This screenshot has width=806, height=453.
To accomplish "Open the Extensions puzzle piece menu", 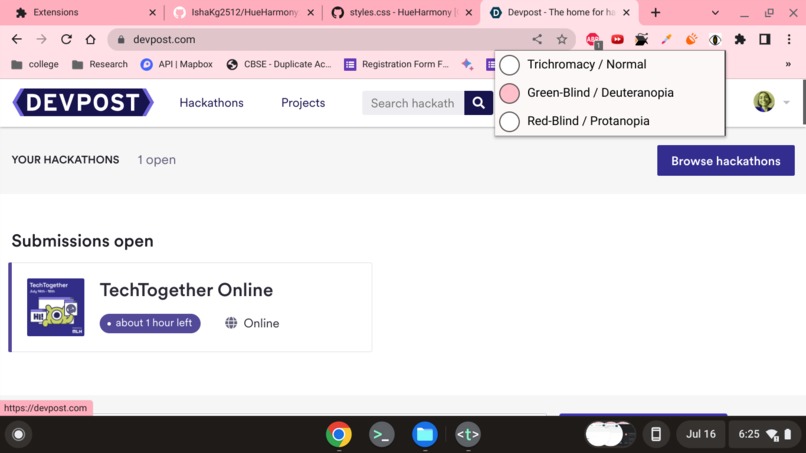I will 740,39.
